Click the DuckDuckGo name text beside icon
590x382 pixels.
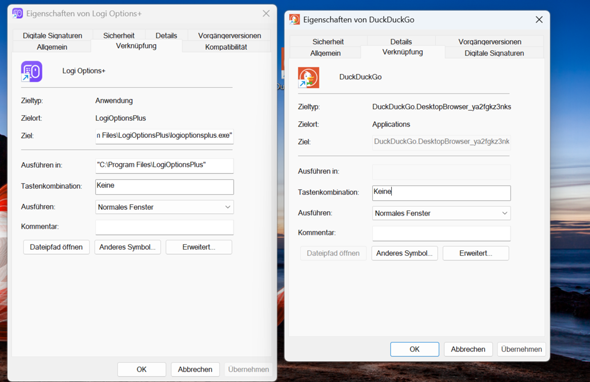pos(360,77)
